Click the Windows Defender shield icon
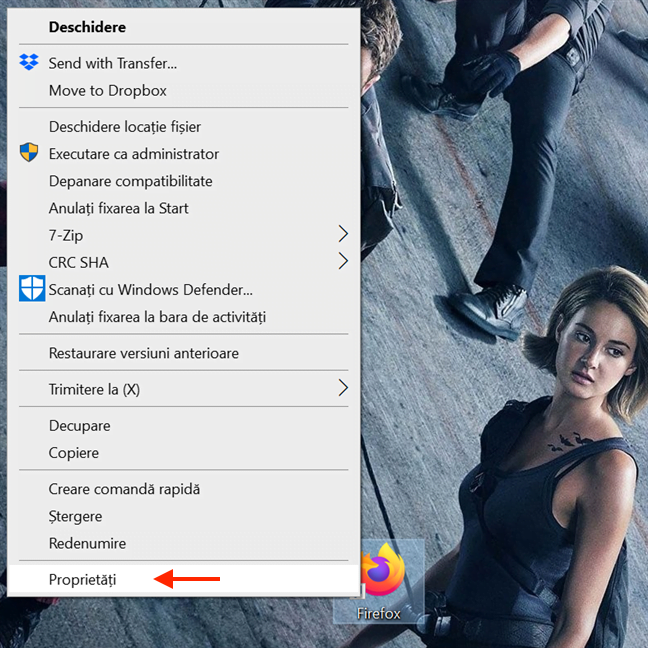Image resolution: width=648 pixels, height=648 pixels. [32, 288]
